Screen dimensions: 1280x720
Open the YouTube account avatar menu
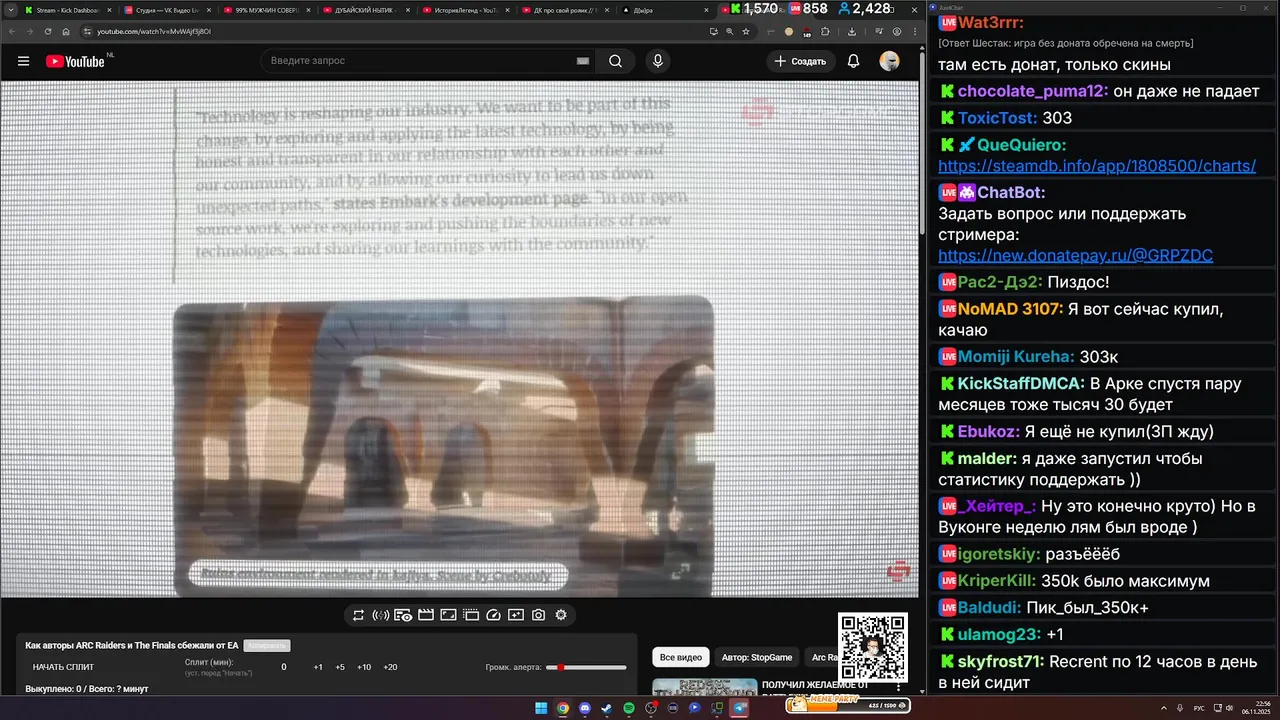pyautogui.click(x=889, y=61)
